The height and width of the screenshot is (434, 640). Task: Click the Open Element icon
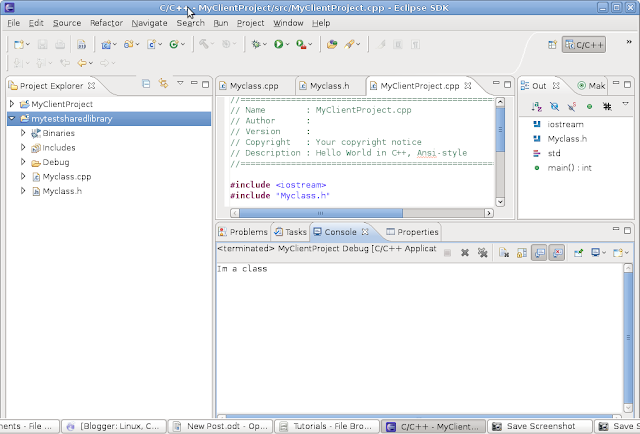[332, 45]
